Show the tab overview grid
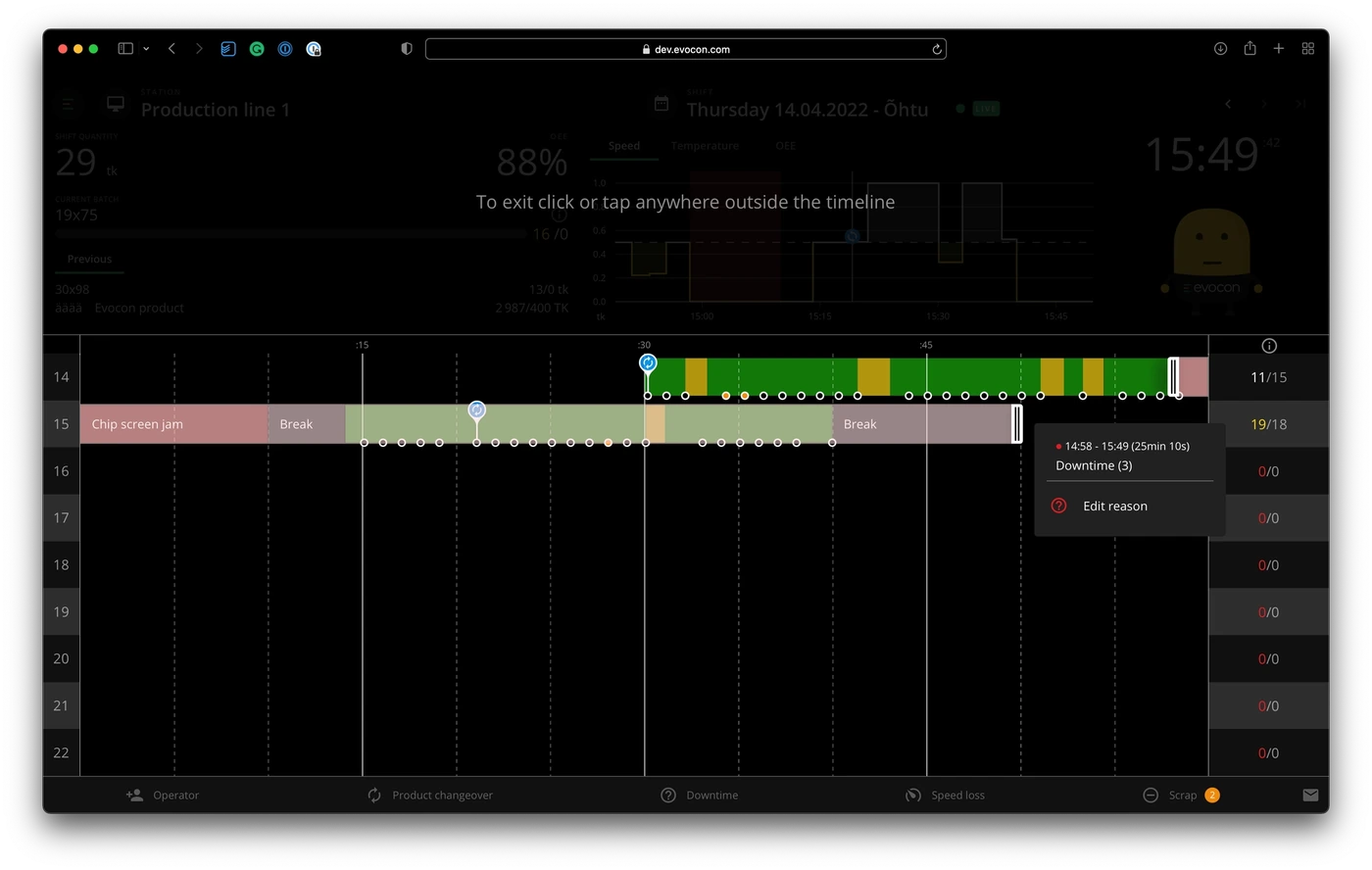The image size is (1372, 870). (1307, 49)
